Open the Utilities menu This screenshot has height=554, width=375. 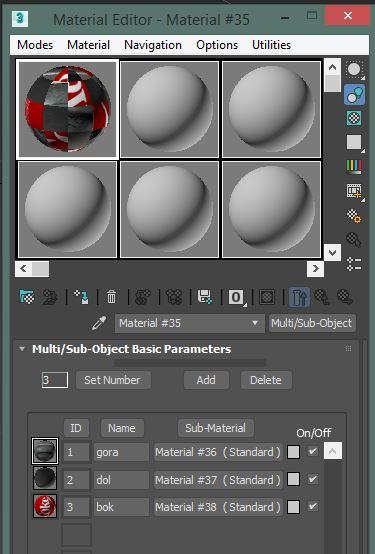(x=271, y=45)
